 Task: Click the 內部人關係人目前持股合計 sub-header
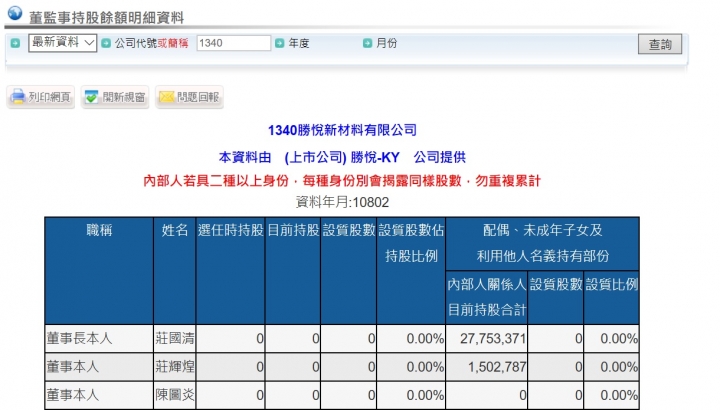click(487, 298)
